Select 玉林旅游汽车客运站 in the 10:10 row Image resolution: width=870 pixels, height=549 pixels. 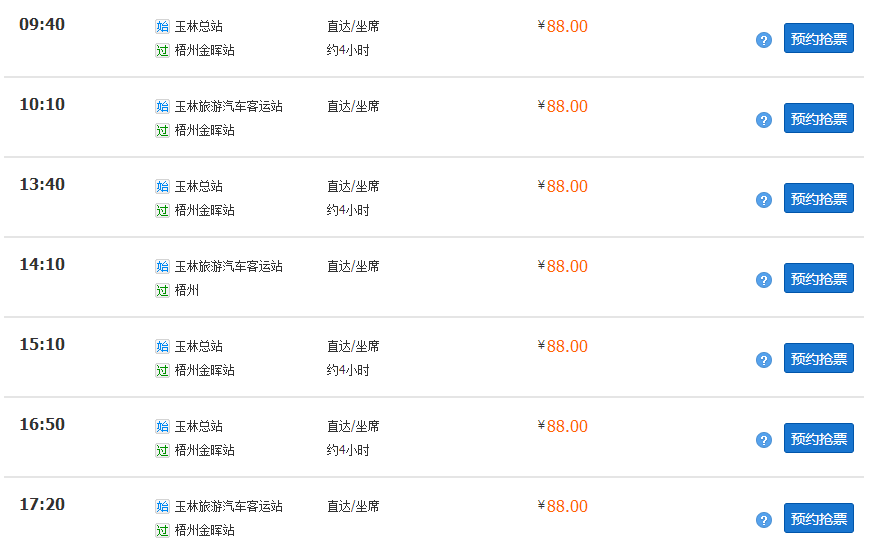tap(229, 106)
